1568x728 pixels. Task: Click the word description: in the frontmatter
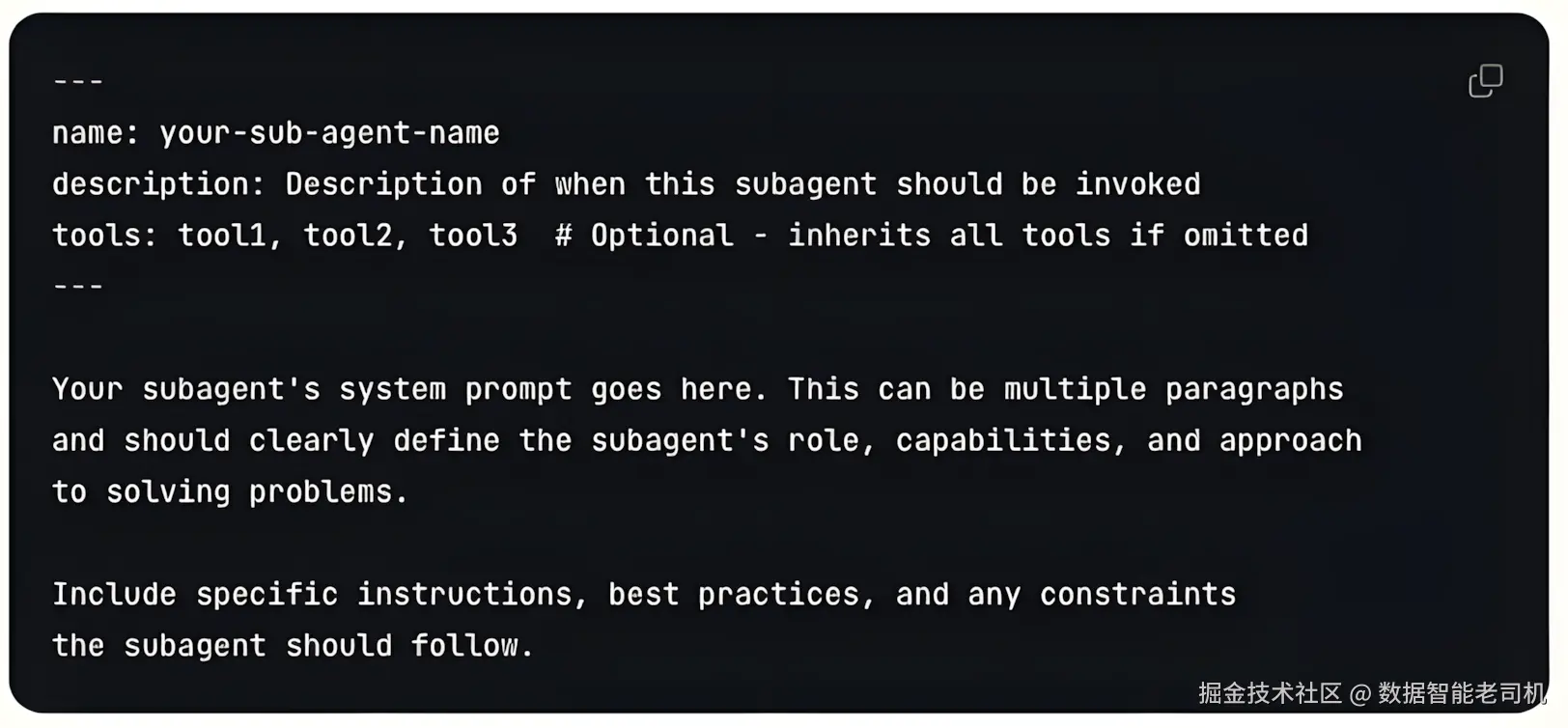click(158, 184)
